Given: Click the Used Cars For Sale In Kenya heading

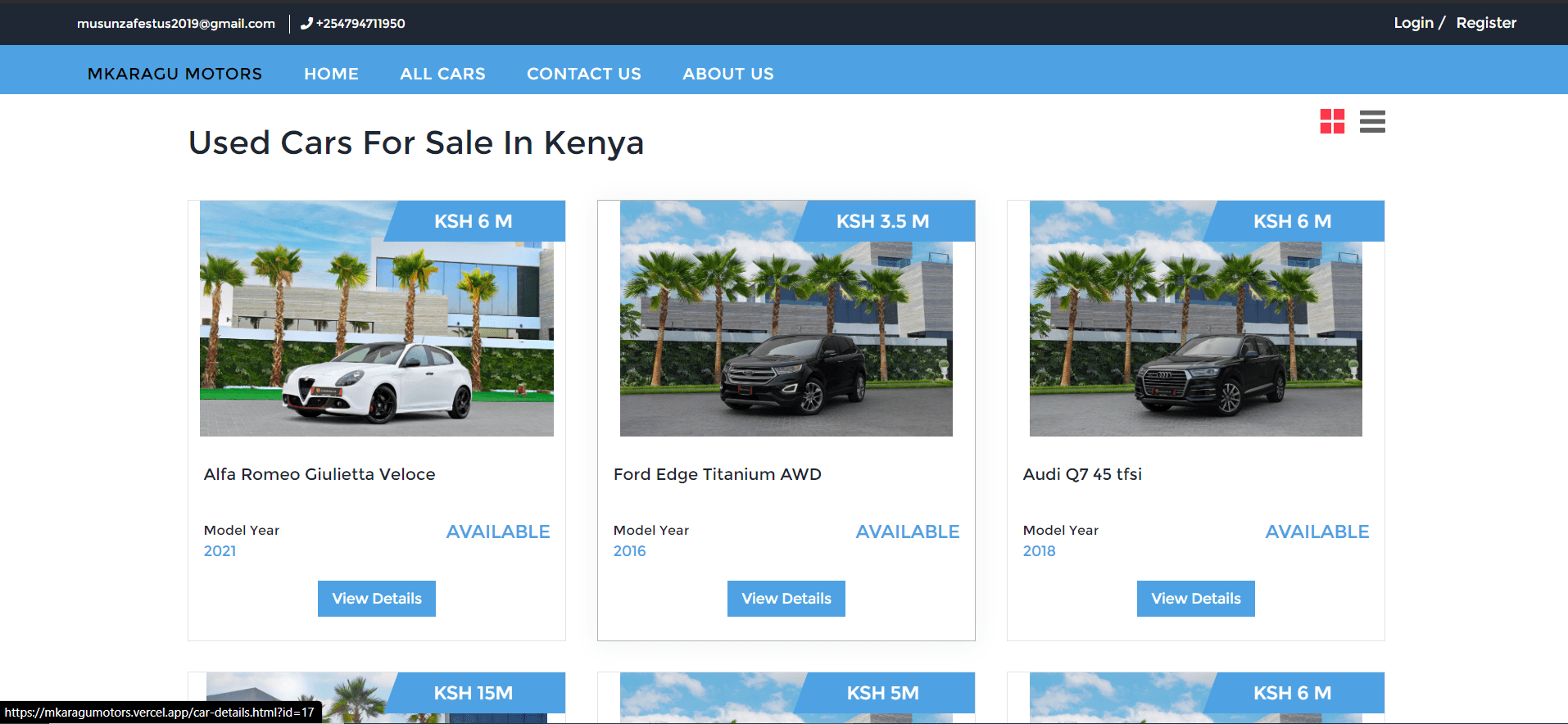Looking at the screenshot, I should [416, 143].
